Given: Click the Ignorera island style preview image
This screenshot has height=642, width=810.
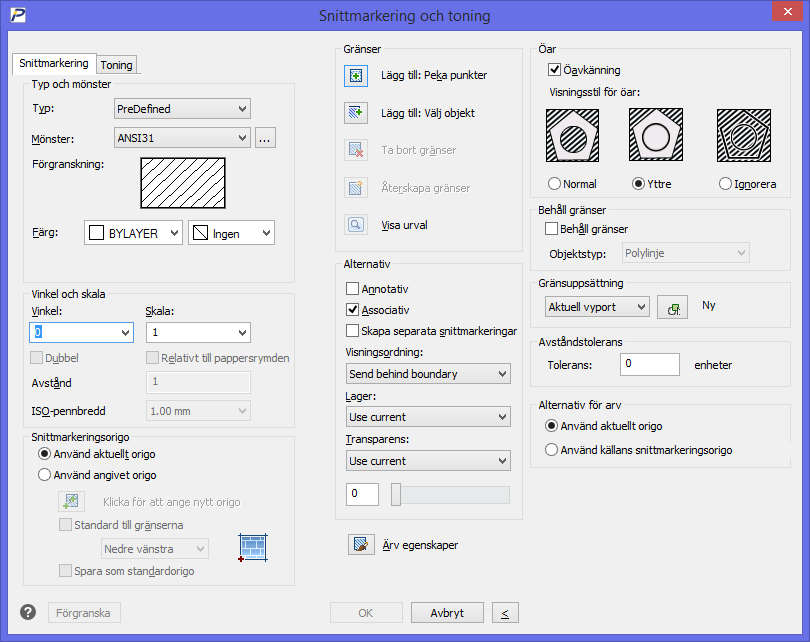Looking at the screenshot, I should click(x=744, y=135).
